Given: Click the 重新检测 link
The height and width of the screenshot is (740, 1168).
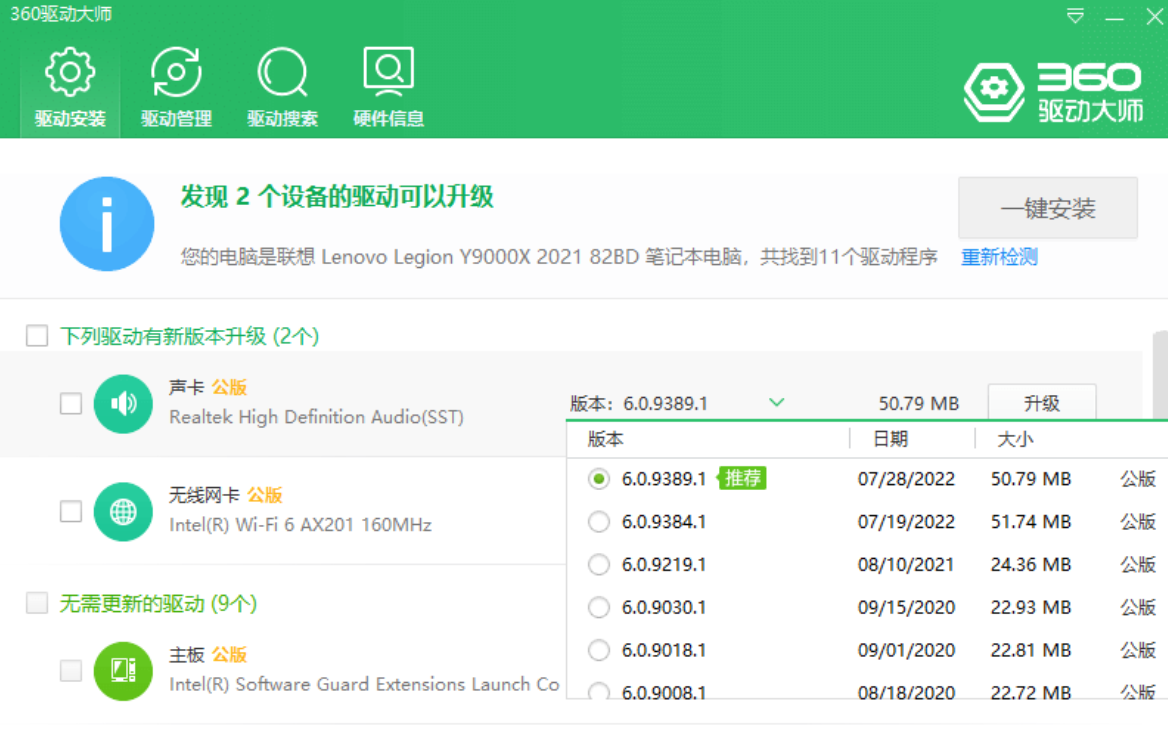Looking at the screenshot, I should click(999, 257).
